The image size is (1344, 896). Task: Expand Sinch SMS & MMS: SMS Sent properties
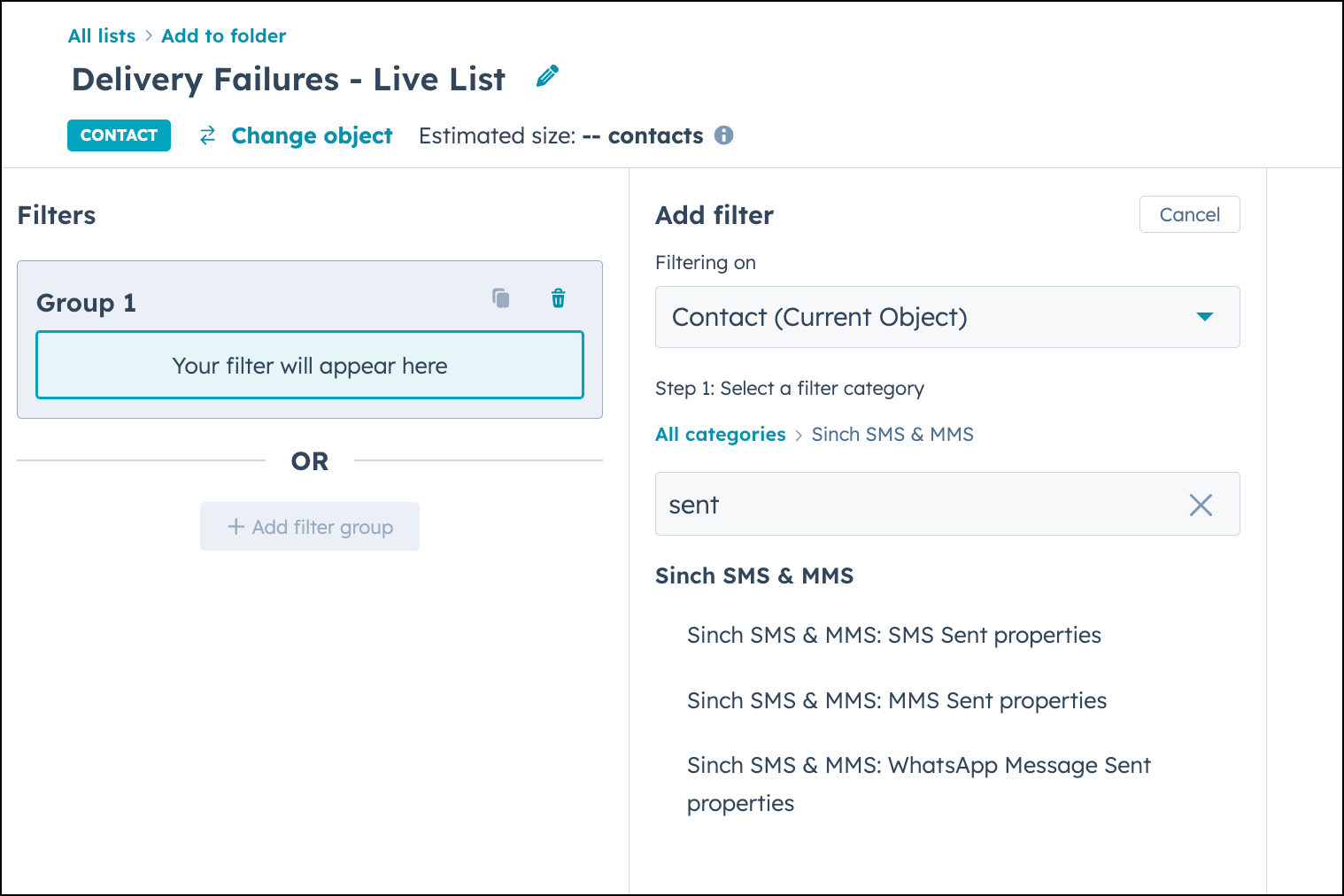tap(893, 635)
